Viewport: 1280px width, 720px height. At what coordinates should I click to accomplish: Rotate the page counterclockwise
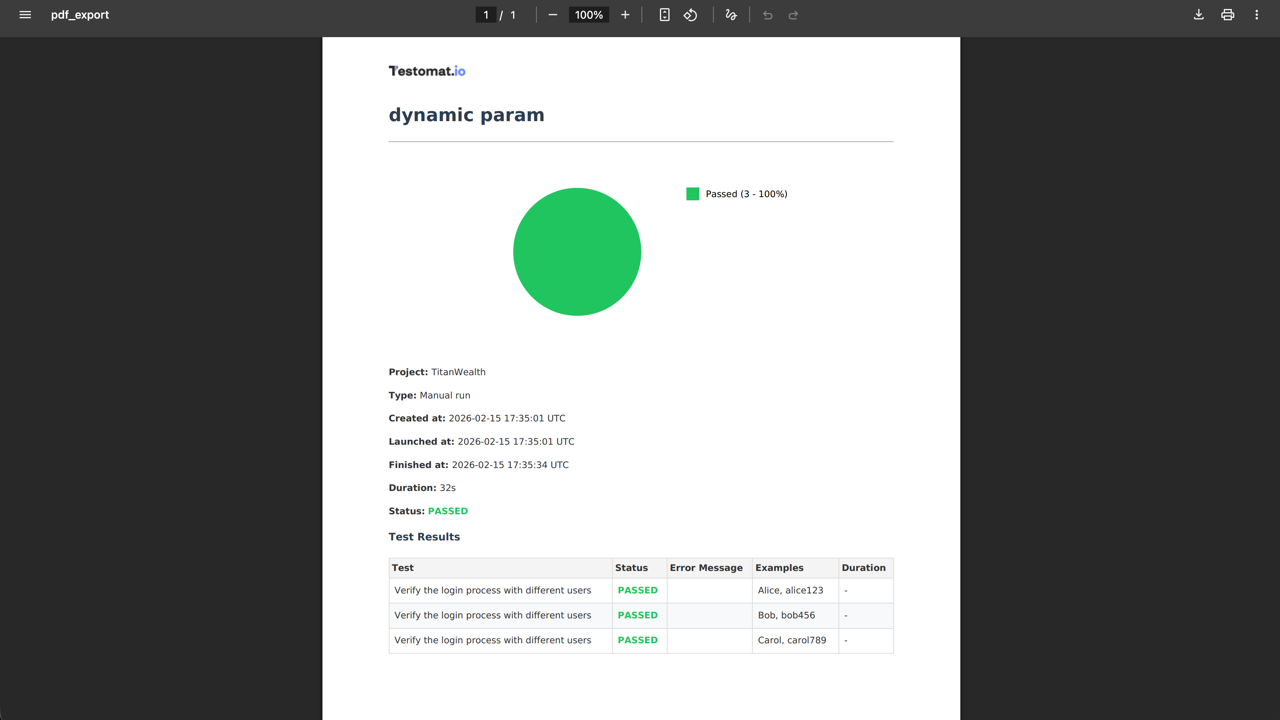690,15
